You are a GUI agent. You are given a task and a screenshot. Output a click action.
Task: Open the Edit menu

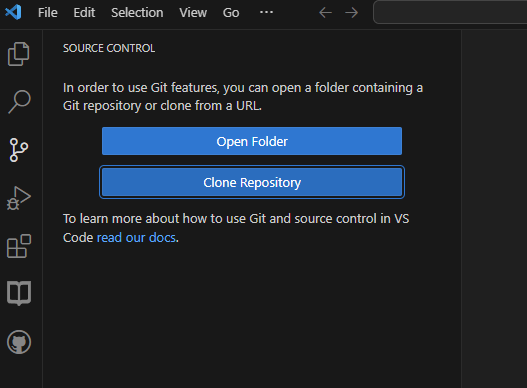(x=84, y=13)
